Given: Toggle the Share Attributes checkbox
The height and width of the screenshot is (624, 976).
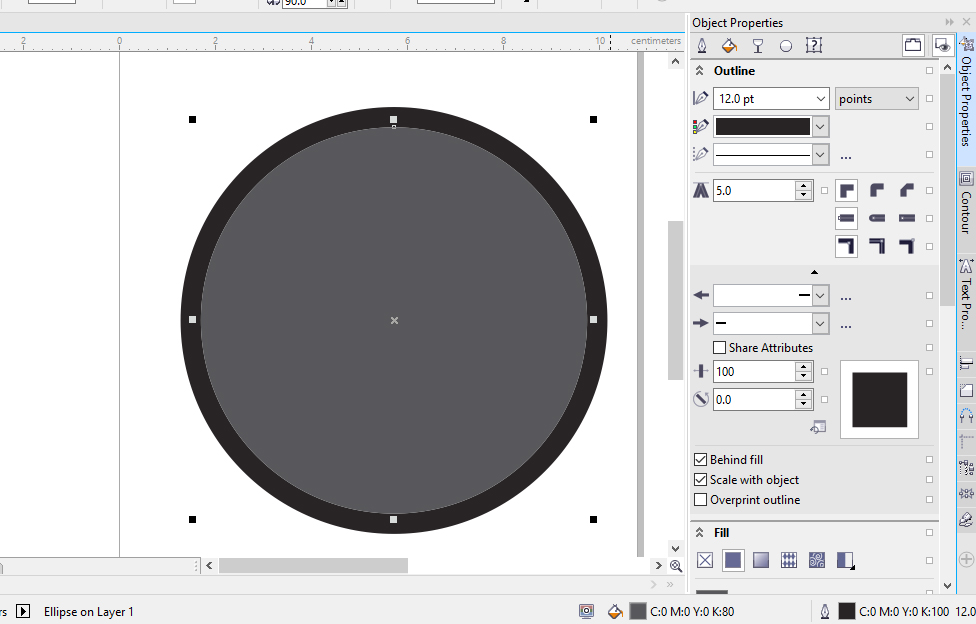Looking at the screenshot, I should [719, 347].
